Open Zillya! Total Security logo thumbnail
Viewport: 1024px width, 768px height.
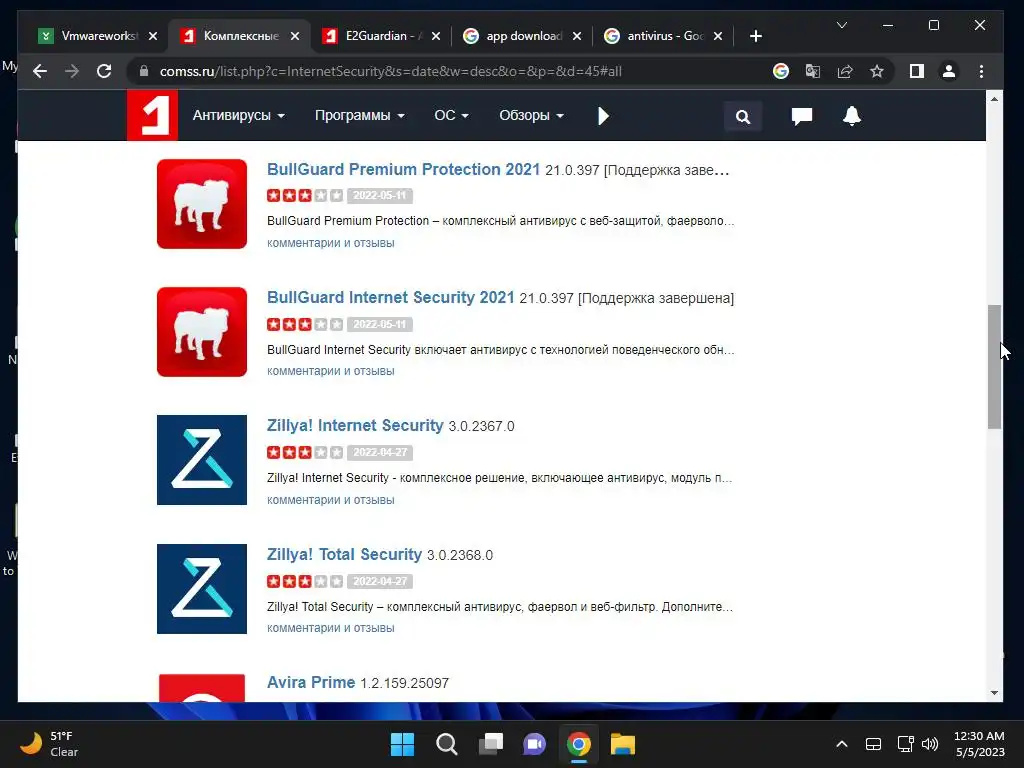[202, 588]
